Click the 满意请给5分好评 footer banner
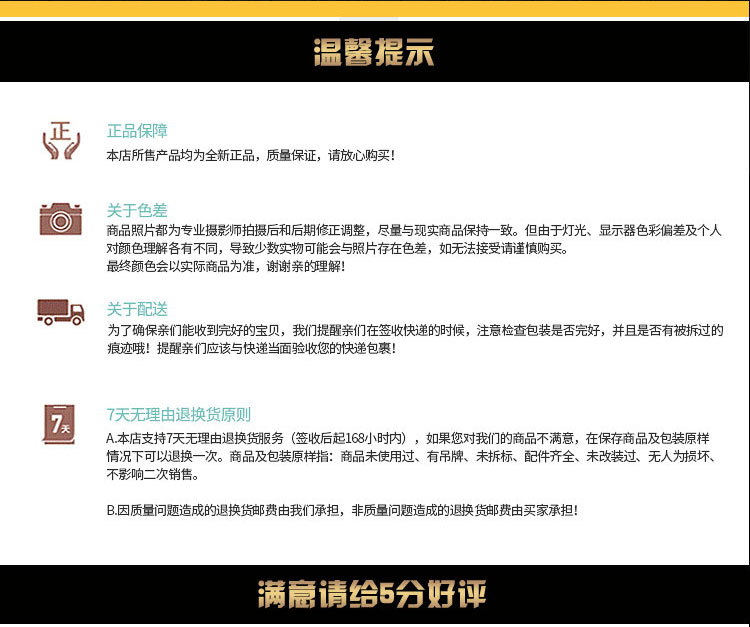Viewport: 750px width, 627px height. [372, 594]
